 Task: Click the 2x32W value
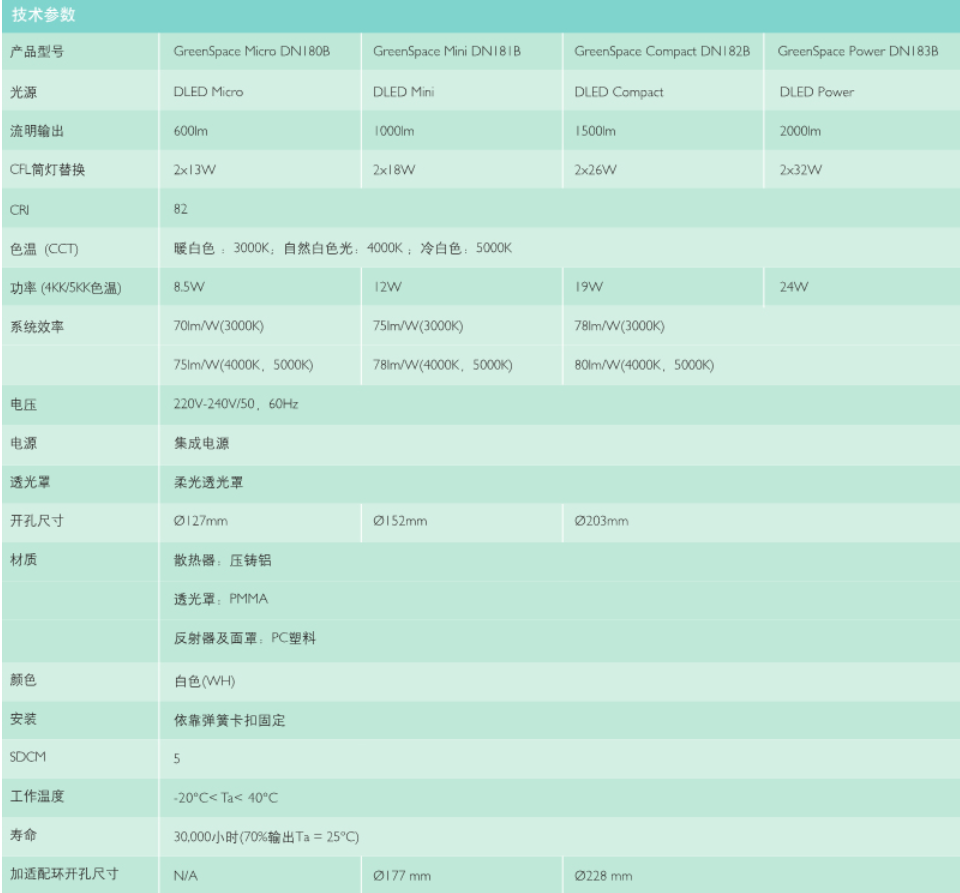(x=800, y=170)
